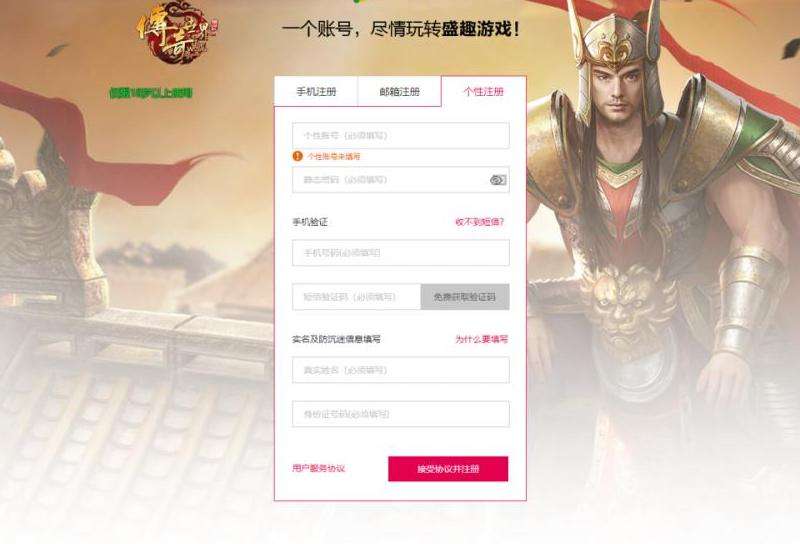Click the 身份证号码 input field
Viewport: 800px width, 544px height.
(401, 414)
